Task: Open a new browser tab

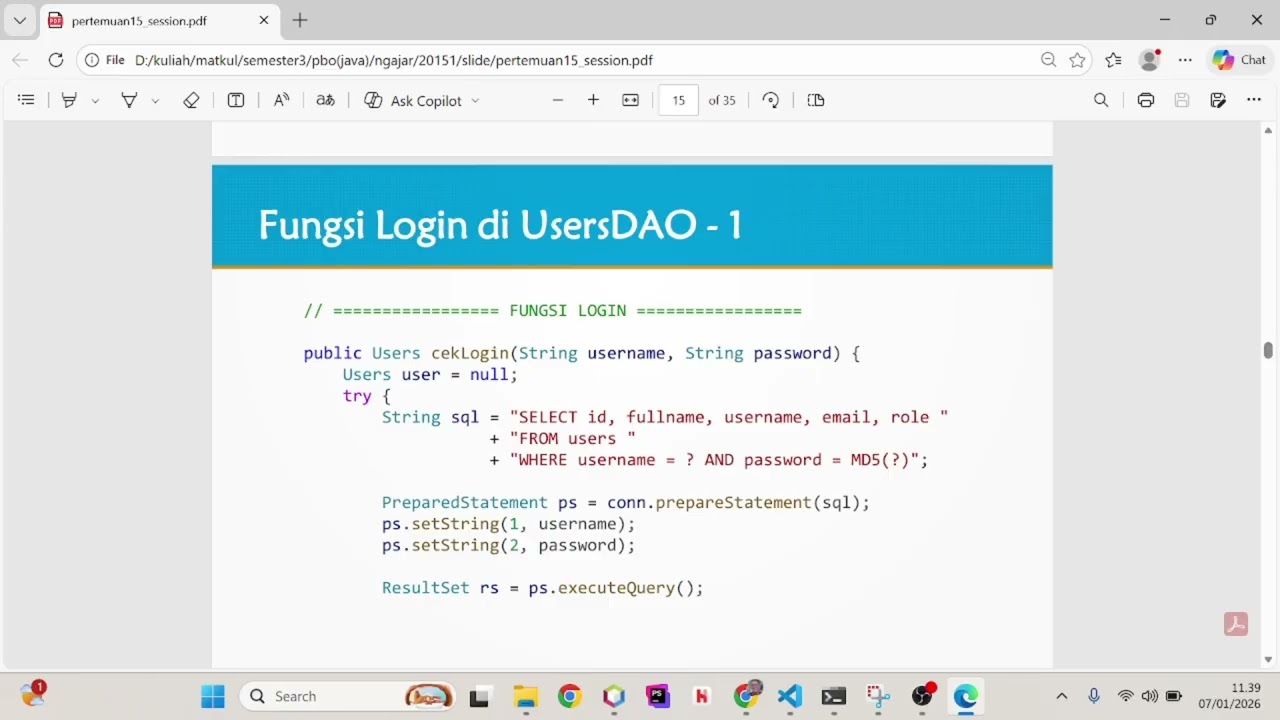Action: (x=300, y=20)
